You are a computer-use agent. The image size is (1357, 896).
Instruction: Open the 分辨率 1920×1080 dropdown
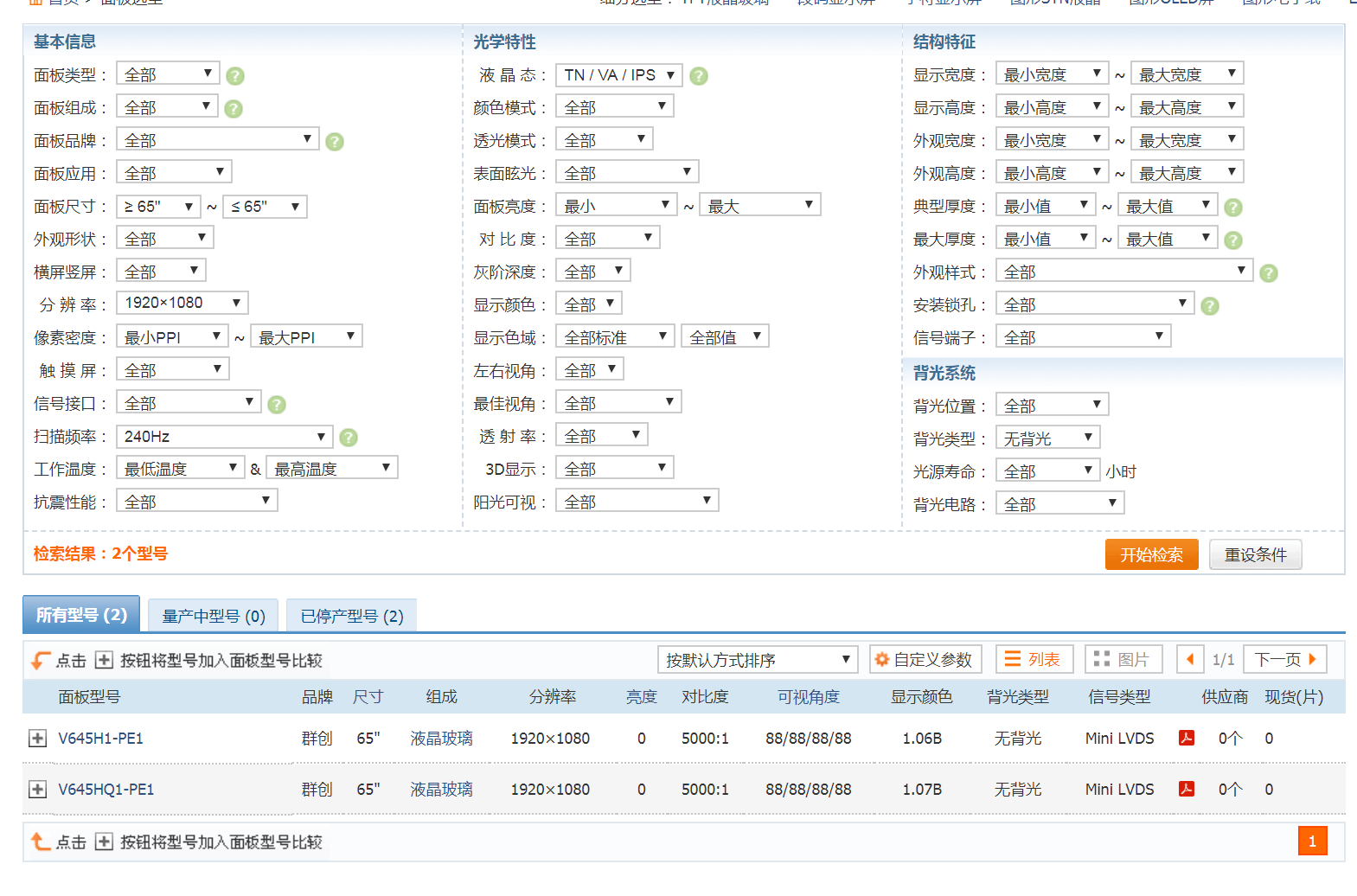coord(182,303)
